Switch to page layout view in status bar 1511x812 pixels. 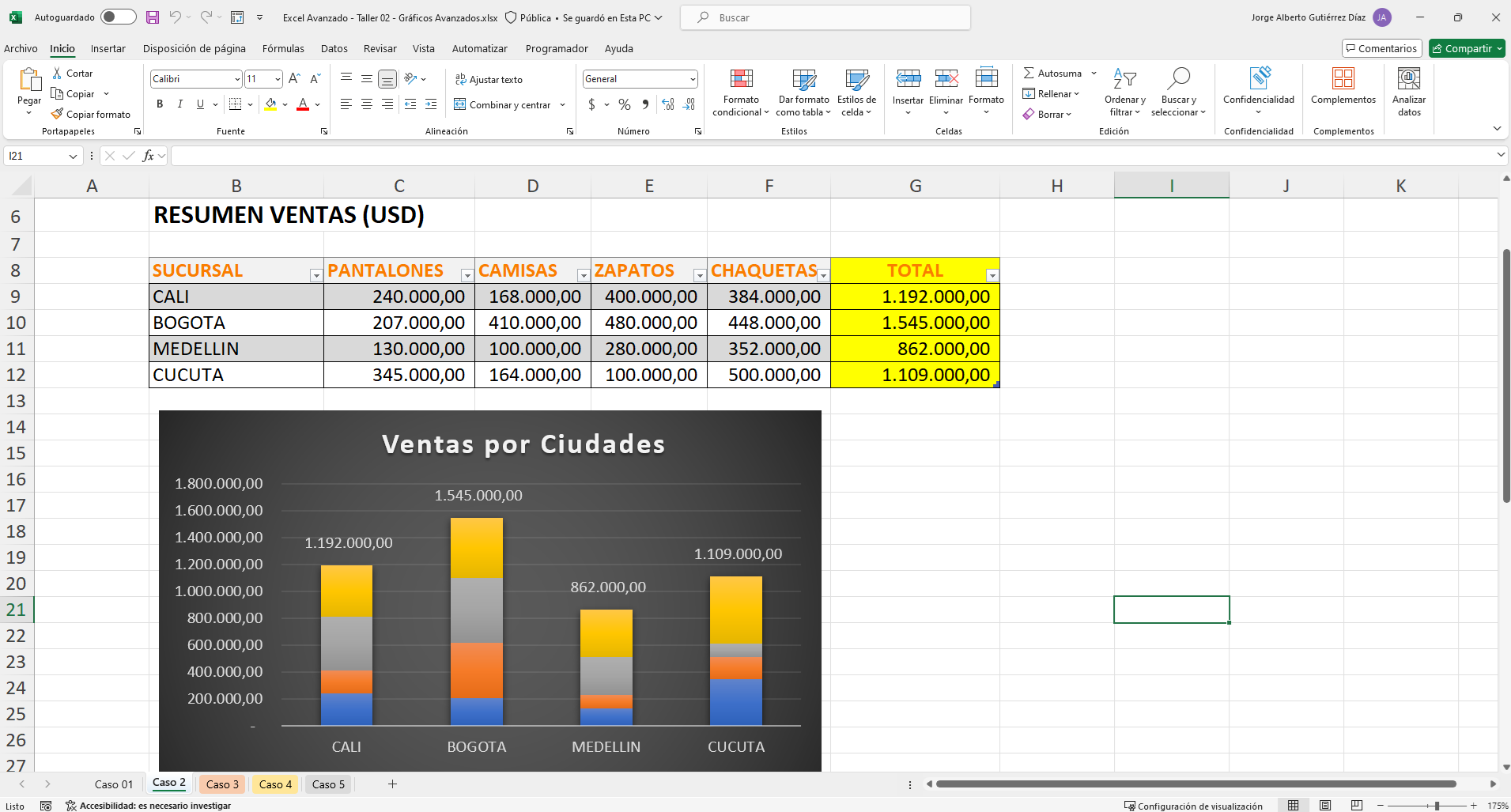1325,806
